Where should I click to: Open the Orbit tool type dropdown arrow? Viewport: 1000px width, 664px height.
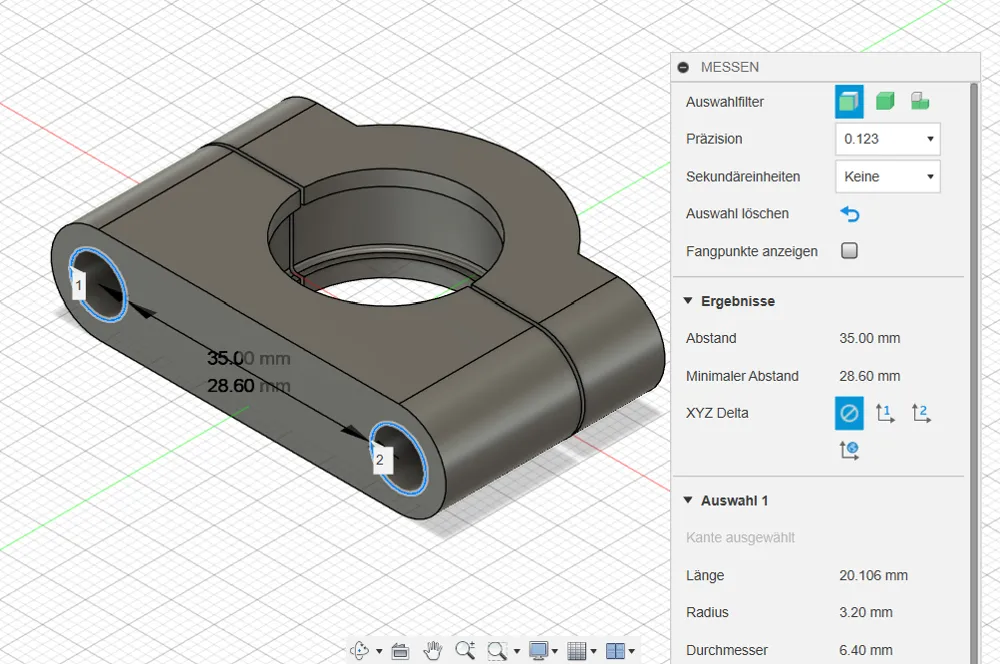tap(379, 651)
